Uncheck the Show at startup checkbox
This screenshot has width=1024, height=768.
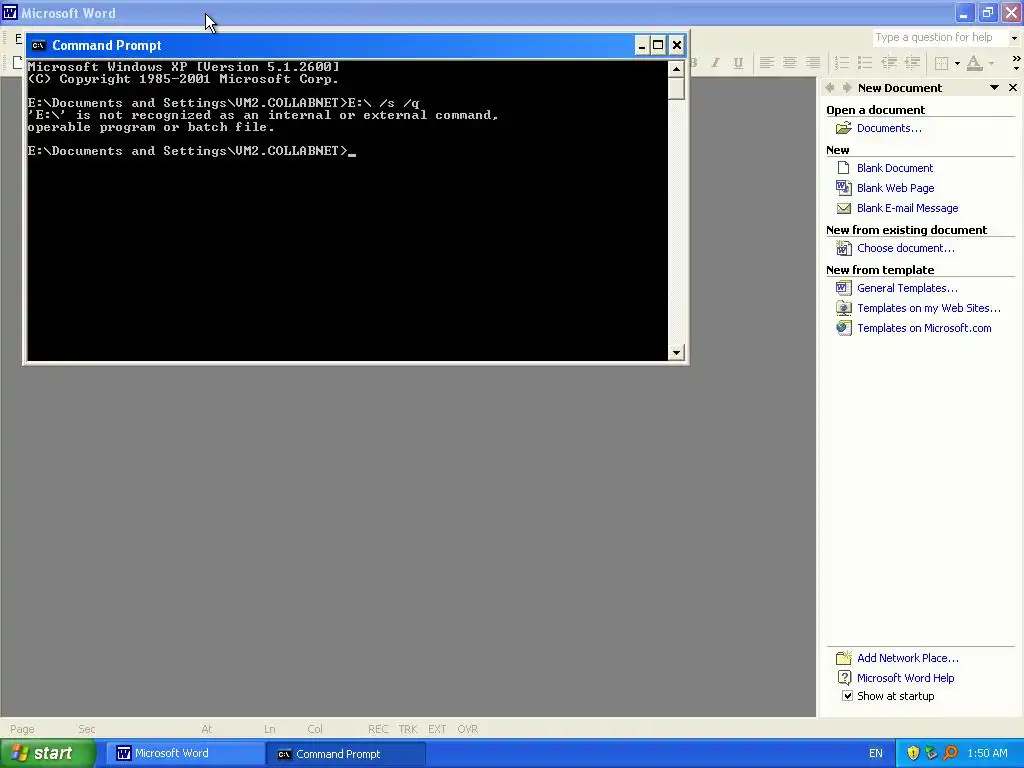point(847,696)
